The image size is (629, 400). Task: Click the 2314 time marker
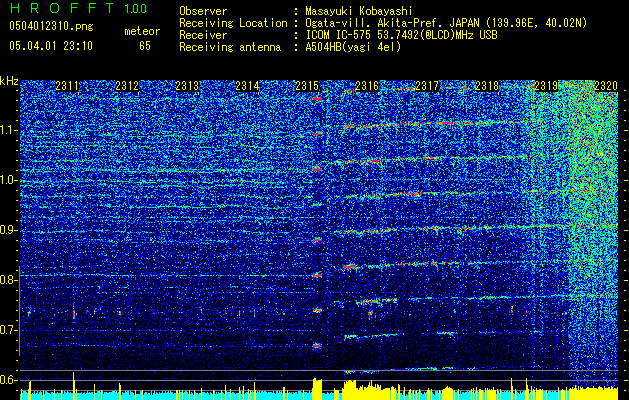pos(247,86)
